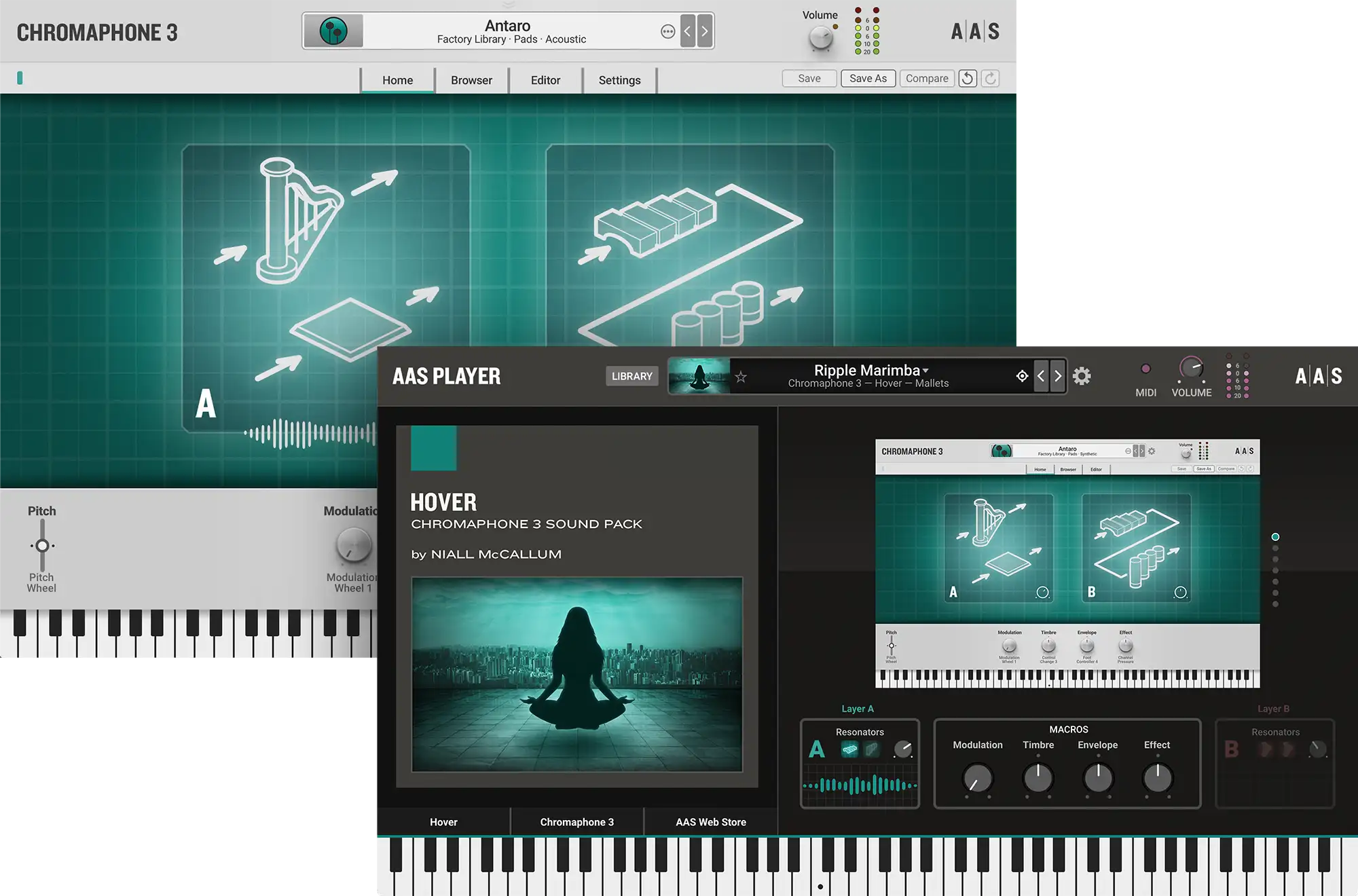Click the Chromaphone 3 preview thumbnail in AAS Player
Image resolution: width=1358 pixels, height=896 pixels.
click(x=1067, y=563)
